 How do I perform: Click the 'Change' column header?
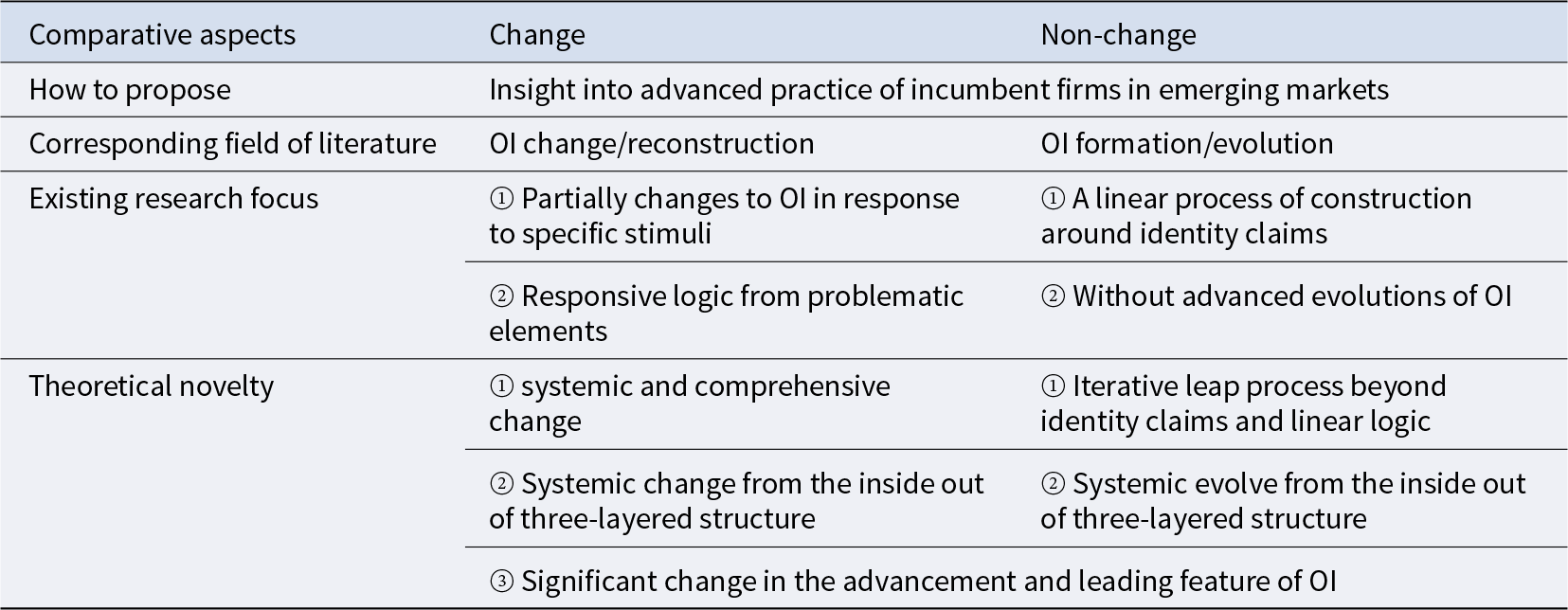(x=537, y=35)
